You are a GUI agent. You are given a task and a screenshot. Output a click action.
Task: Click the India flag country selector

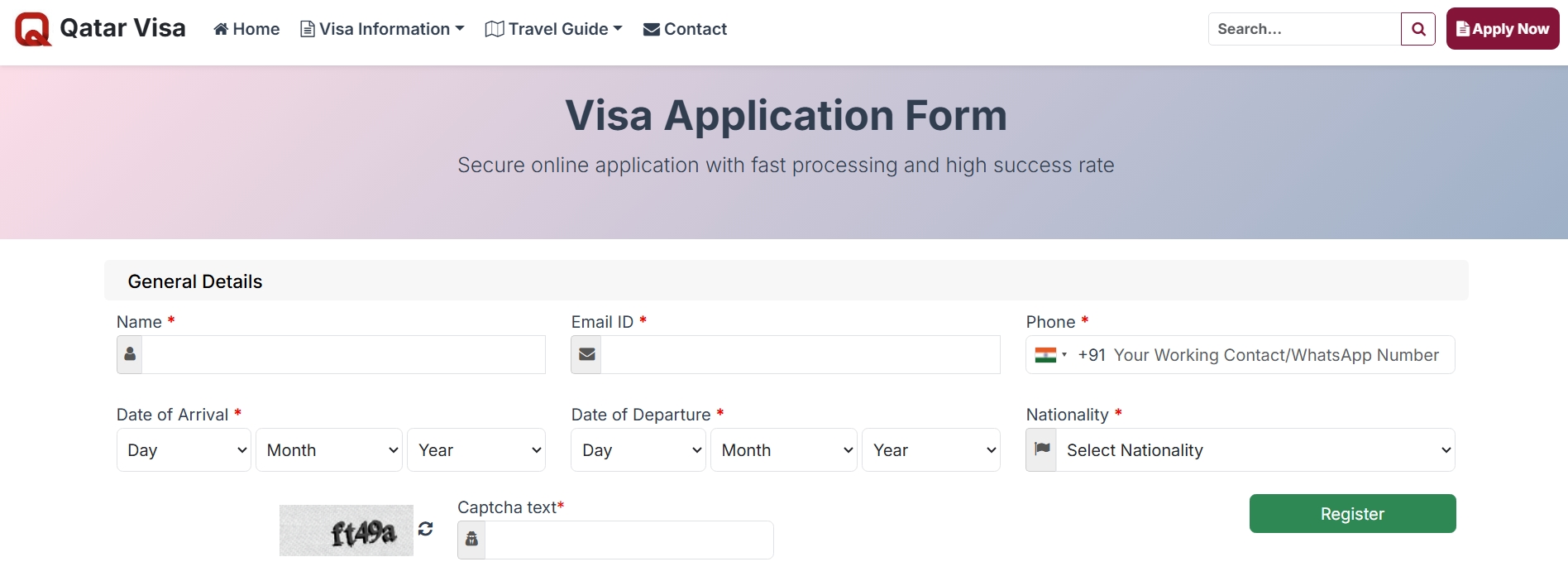tap(1050, 355)
